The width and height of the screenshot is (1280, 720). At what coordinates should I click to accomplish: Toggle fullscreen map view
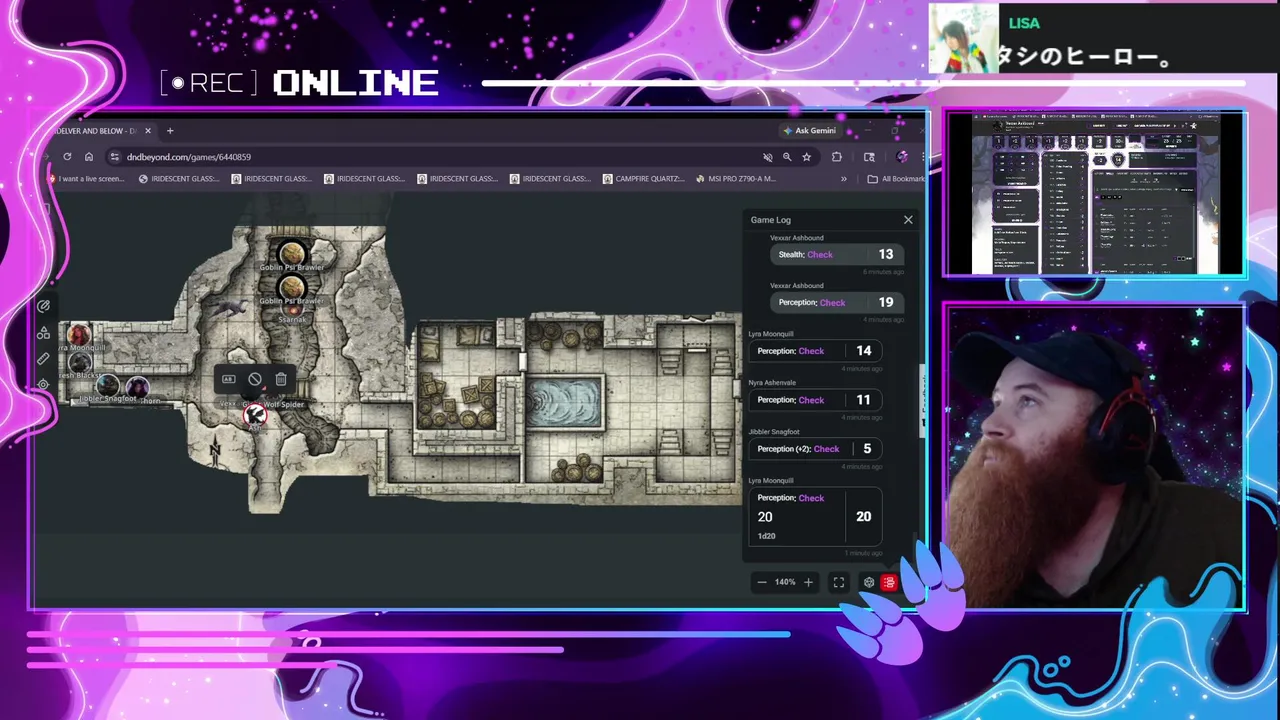pos(839,582)
